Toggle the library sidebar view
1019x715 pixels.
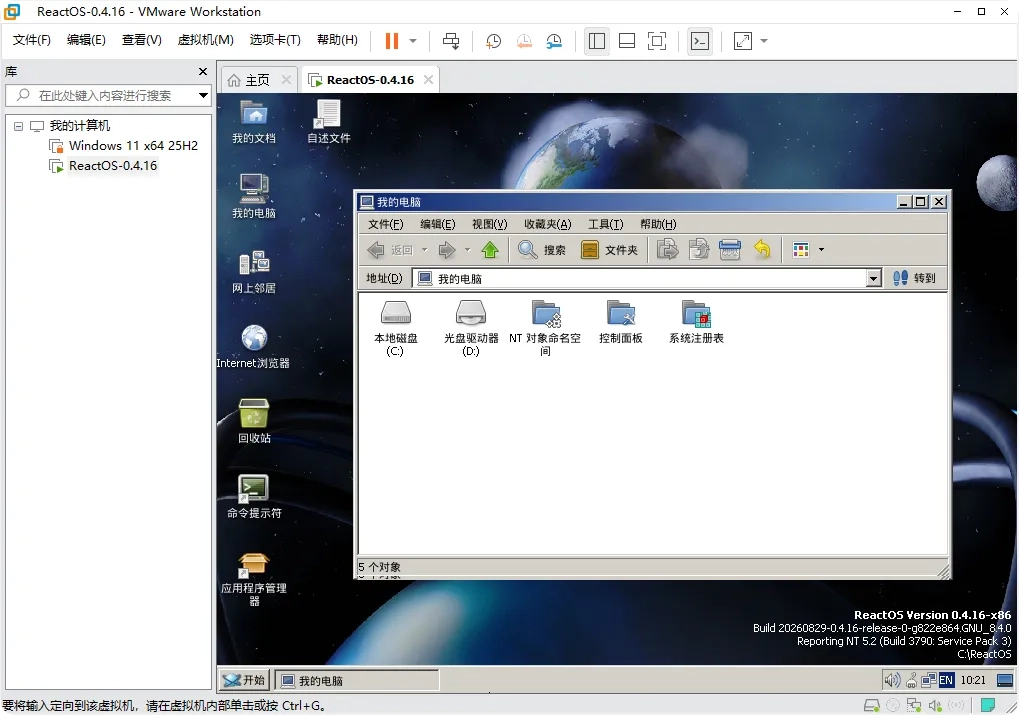(x=597, y=41)
